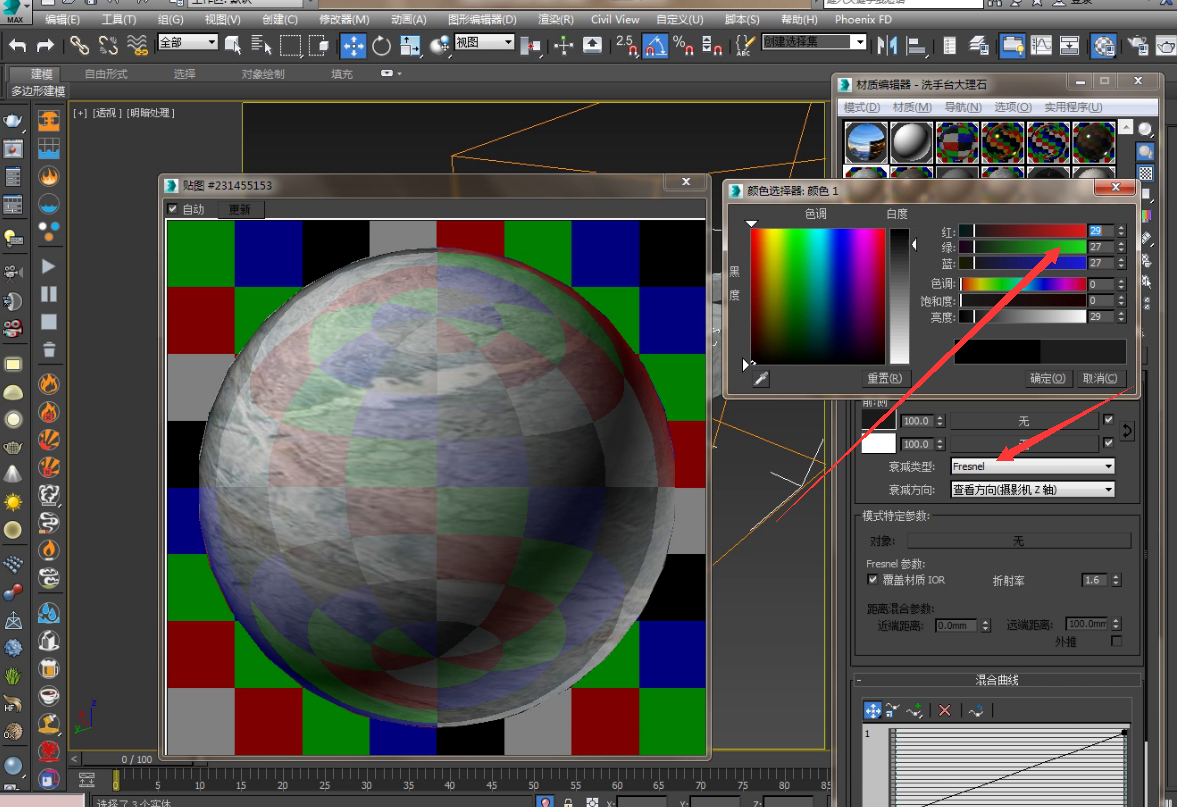
Task: Click the sun icon in left toolbar
Action: coord(13,501)
